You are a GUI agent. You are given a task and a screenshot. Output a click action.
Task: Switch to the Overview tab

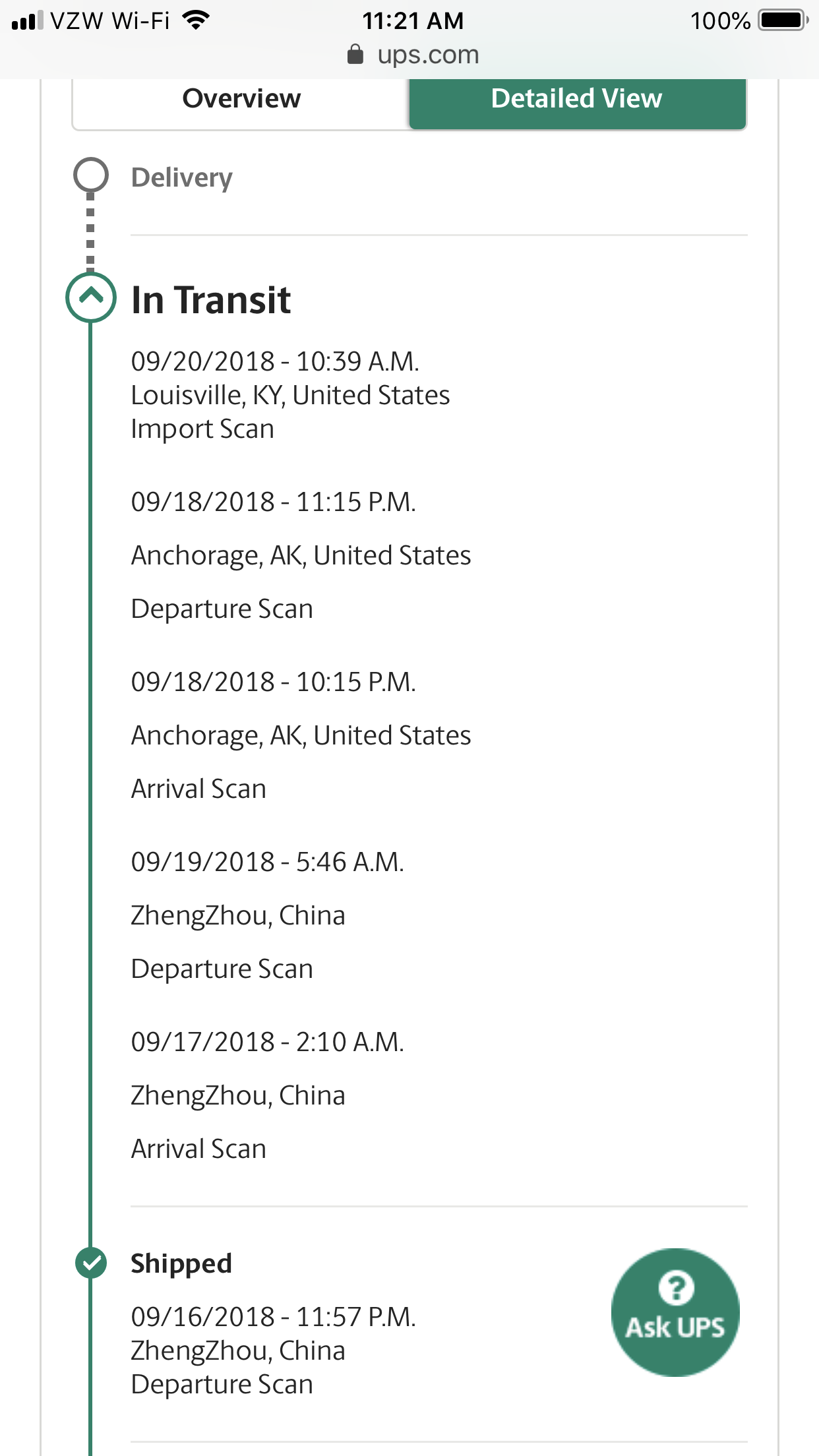[241, 99]
